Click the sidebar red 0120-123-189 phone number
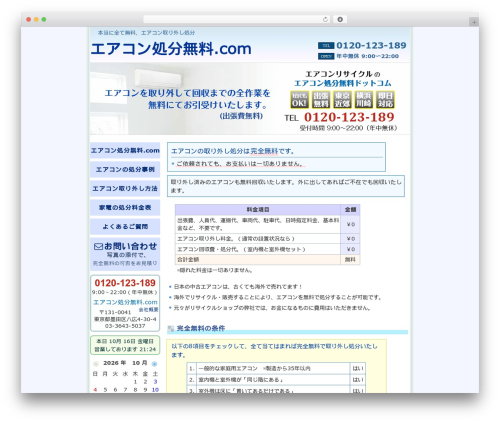Viewport: 500px width, 423px height. point(125,283)
